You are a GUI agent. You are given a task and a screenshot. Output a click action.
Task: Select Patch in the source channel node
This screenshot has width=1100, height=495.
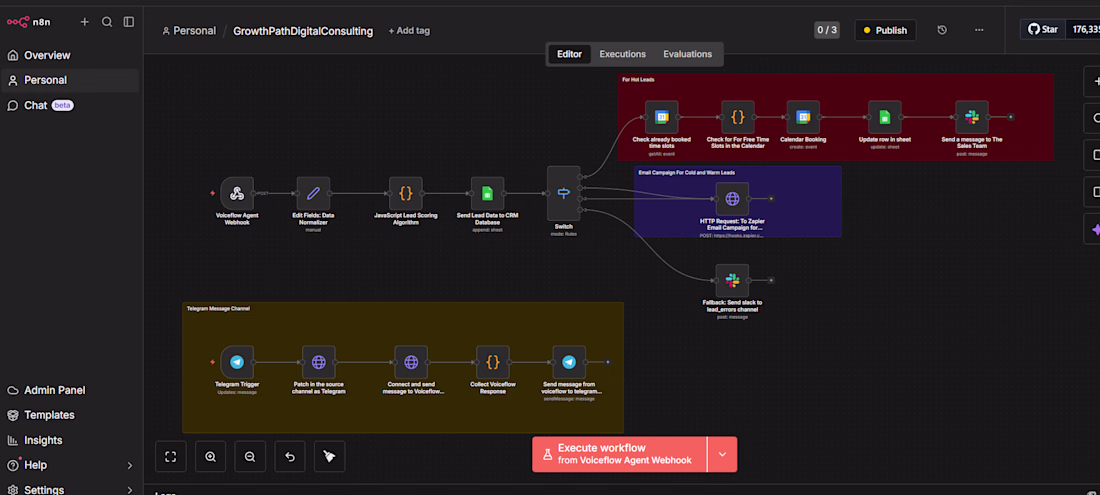(318, 362)
